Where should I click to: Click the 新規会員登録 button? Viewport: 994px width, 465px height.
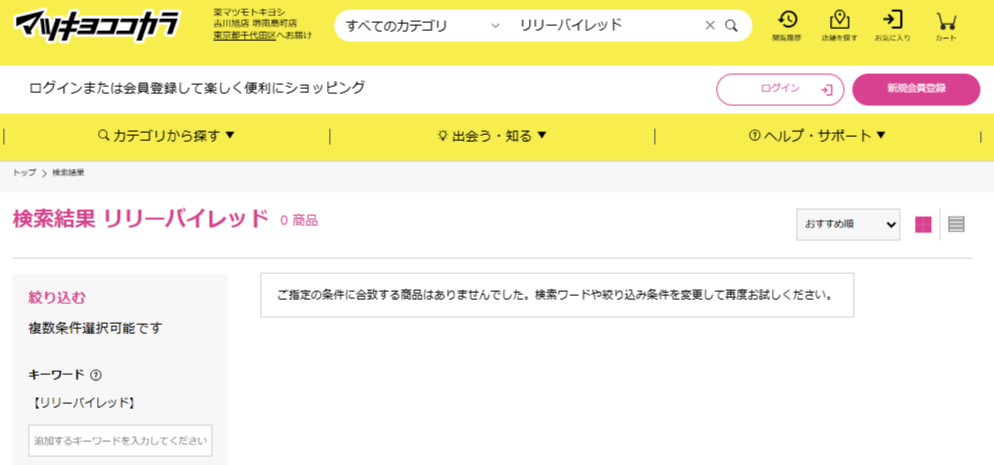click(916, 89)
